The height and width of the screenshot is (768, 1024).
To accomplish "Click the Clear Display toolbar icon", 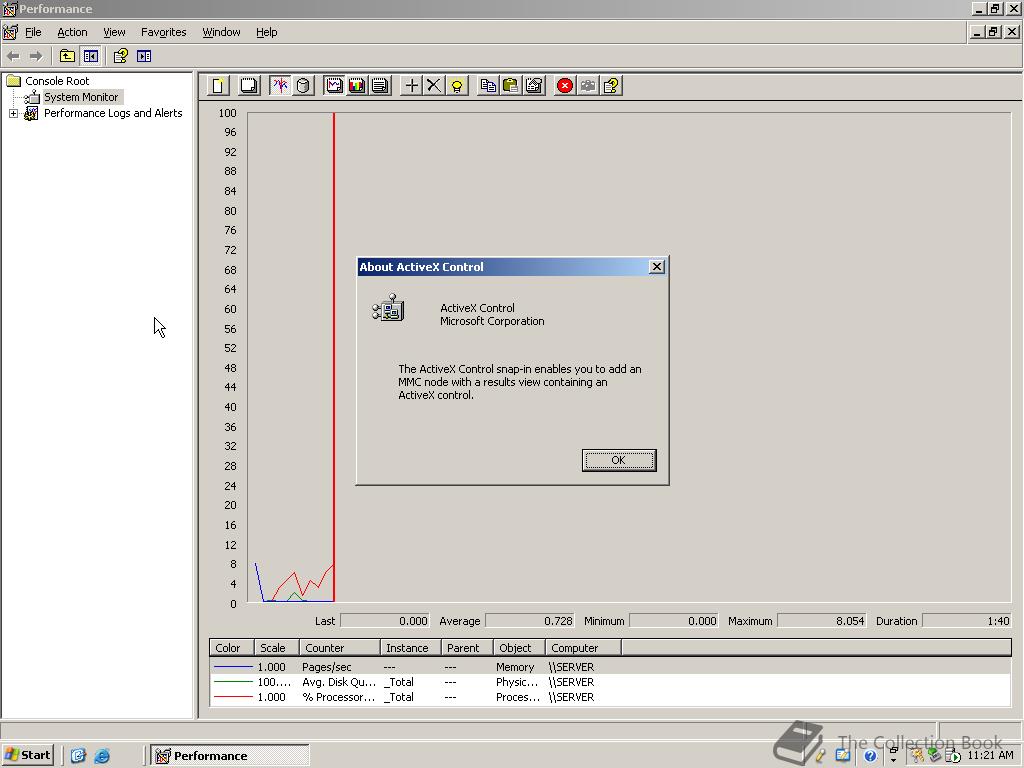I will tap(249, 86).
